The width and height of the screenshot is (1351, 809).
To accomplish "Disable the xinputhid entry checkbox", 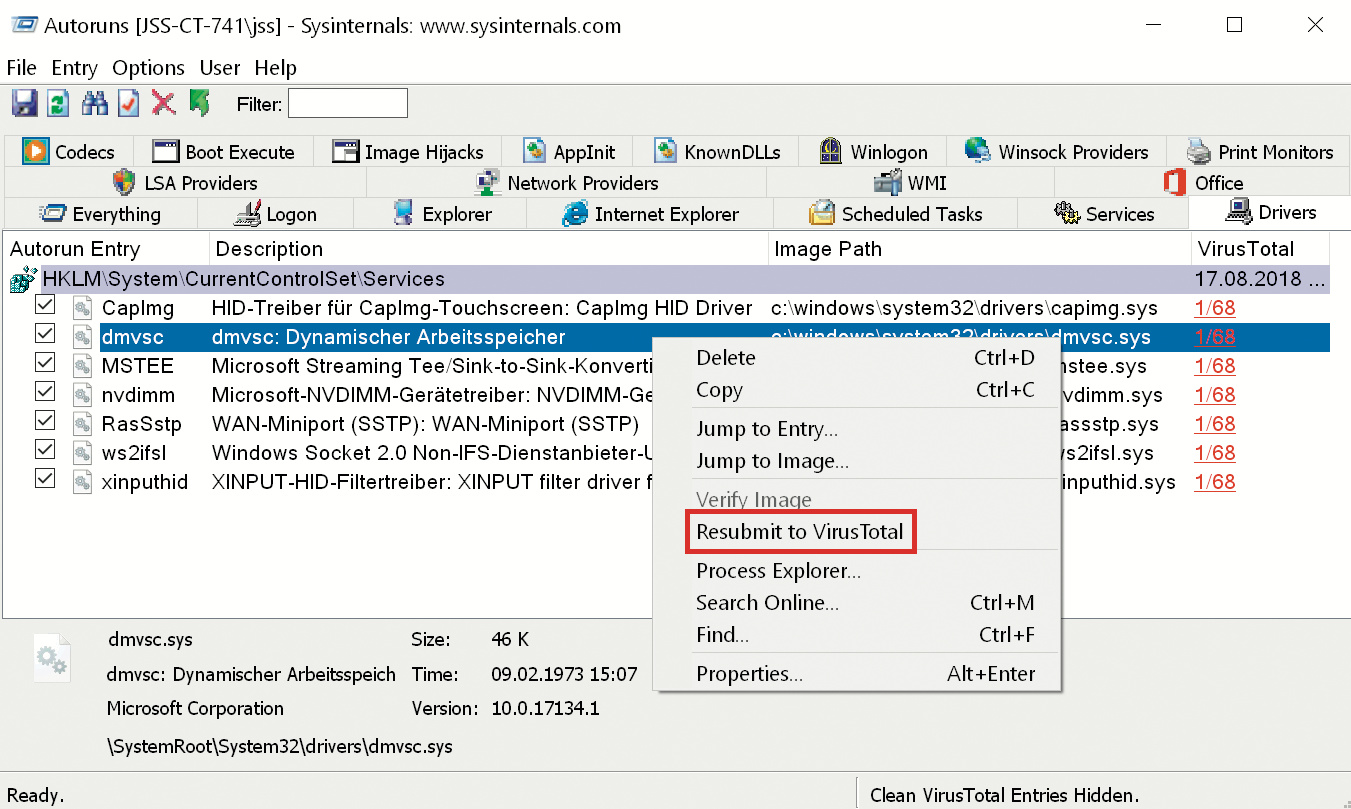I will point(45,479).
